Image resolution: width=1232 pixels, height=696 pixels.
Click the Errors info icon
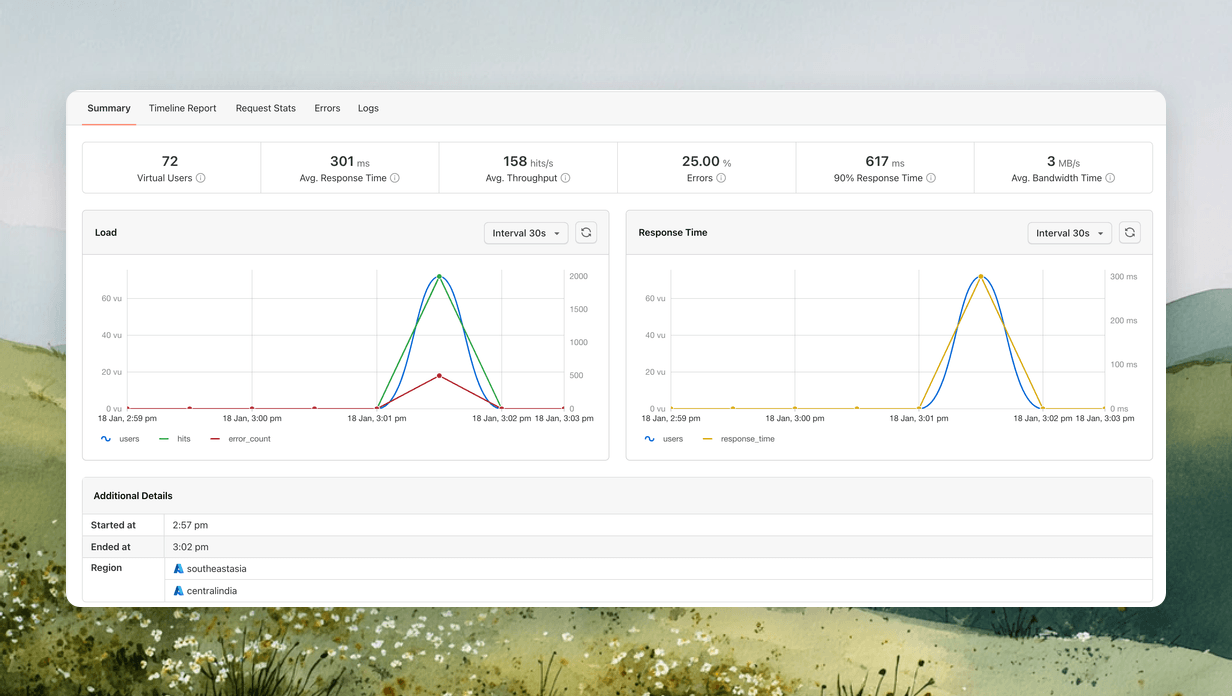721,178
